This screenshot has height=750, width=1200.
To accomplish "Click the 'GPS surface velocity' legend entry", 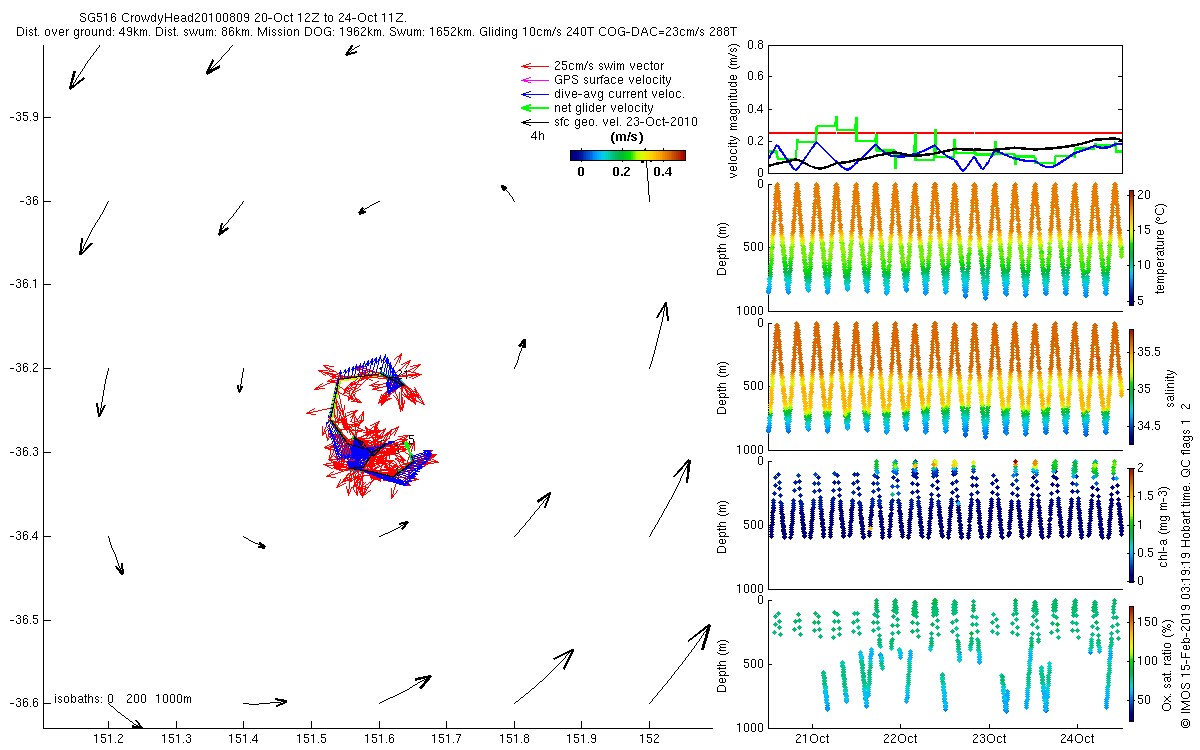I will pos(612,80).
